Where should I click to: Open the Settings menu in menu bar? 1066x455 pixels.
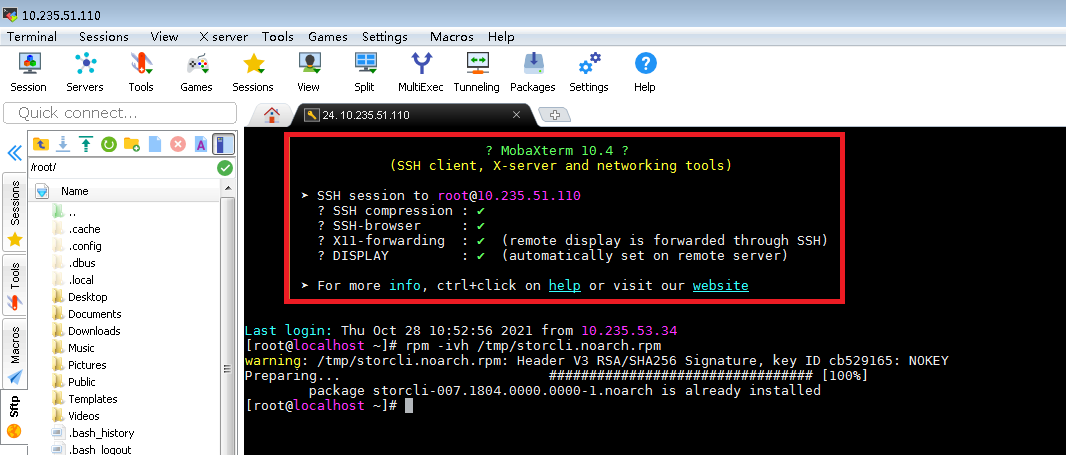pos(385,37)
